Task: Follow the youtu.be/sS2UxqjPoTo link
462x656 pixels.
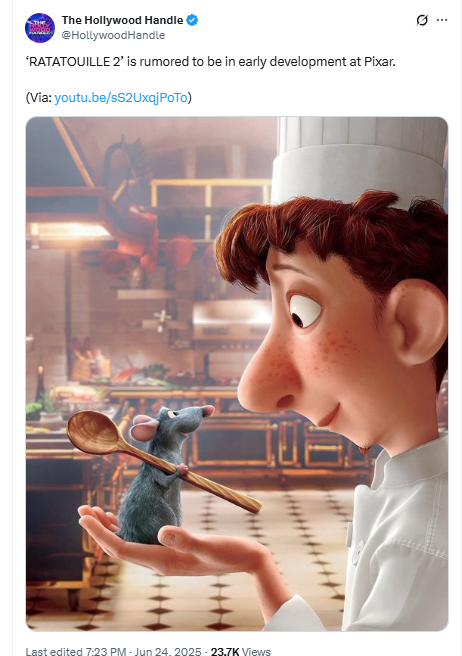Action: pos(121,97)
